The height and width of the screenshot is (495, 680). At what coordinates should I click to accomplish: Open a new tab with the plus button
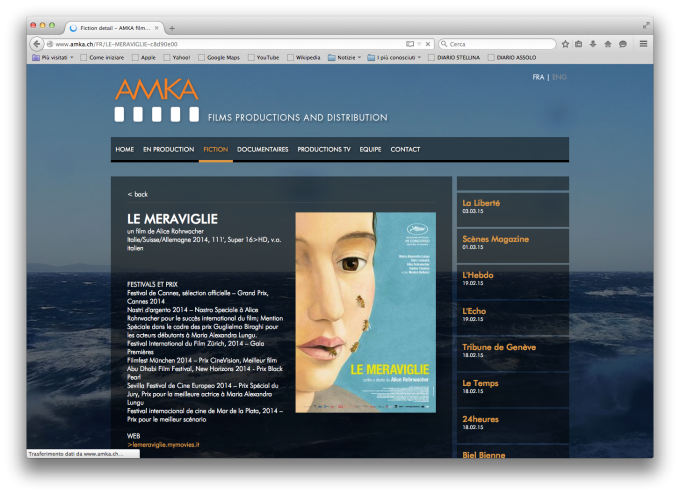click(172, 28)
